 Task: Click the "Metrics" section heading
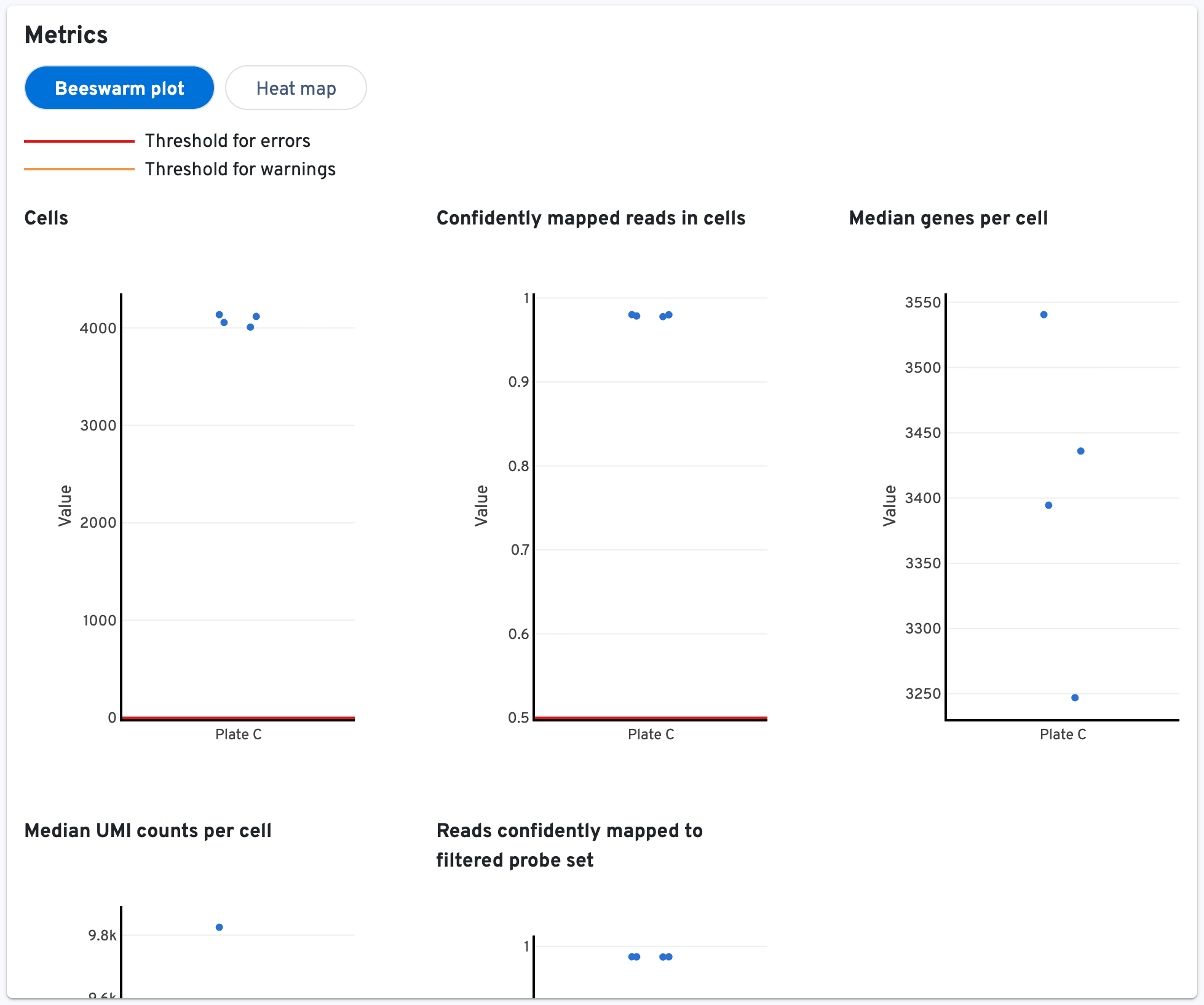(x=66, y=35)
